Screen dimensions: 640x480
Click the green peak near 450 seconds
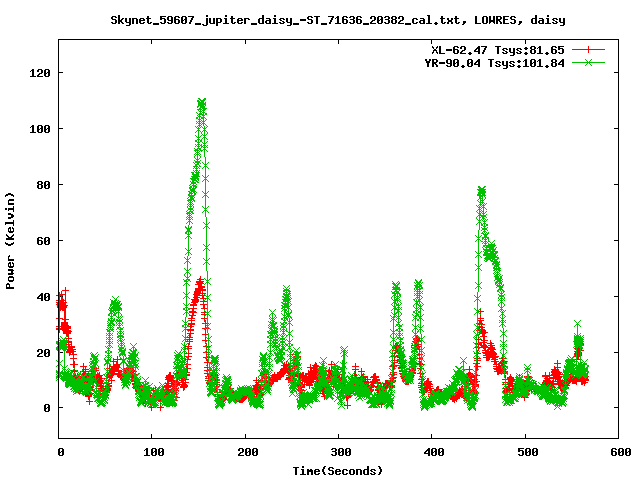482,191
